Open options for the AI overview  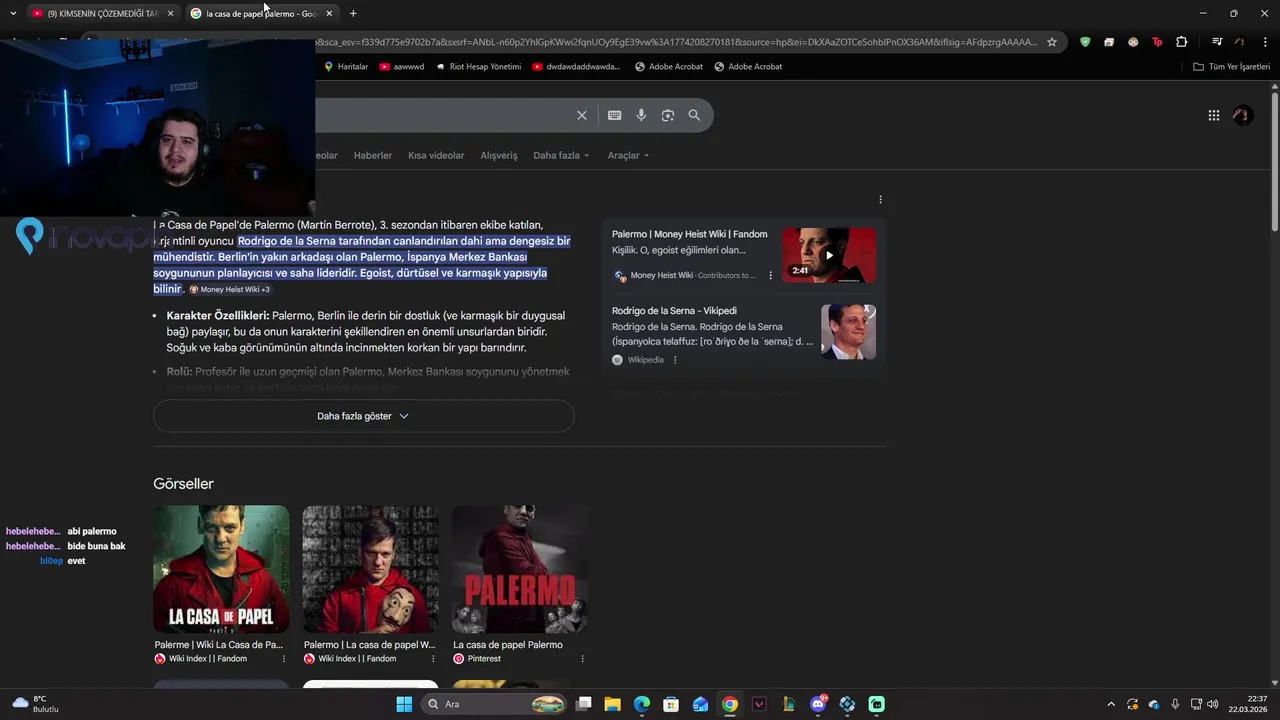(880, 199)
